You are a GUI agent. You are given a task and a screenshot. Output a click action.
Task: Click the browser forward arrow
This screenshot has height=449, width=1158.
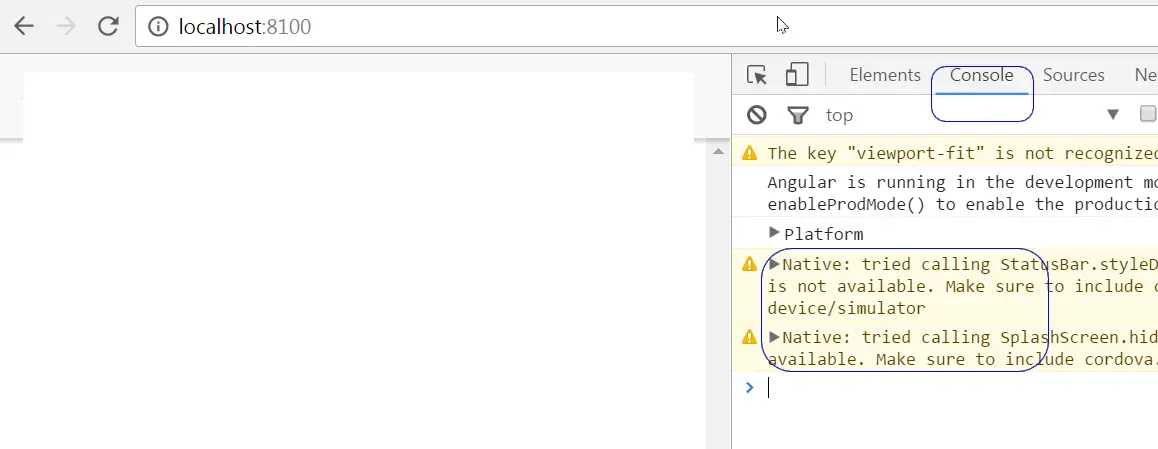pos(66,27)
